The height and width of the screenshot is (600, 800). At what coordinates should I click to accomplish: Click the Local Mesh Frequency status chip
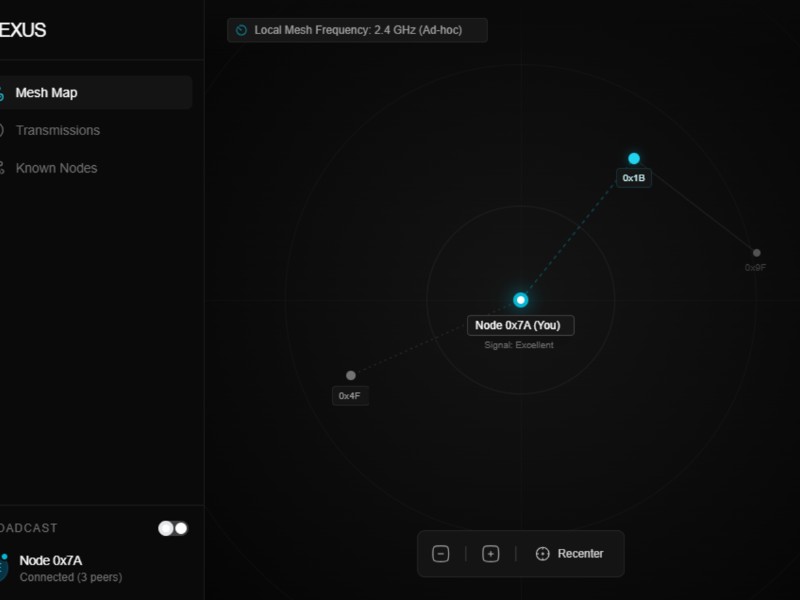click(357, 30)
